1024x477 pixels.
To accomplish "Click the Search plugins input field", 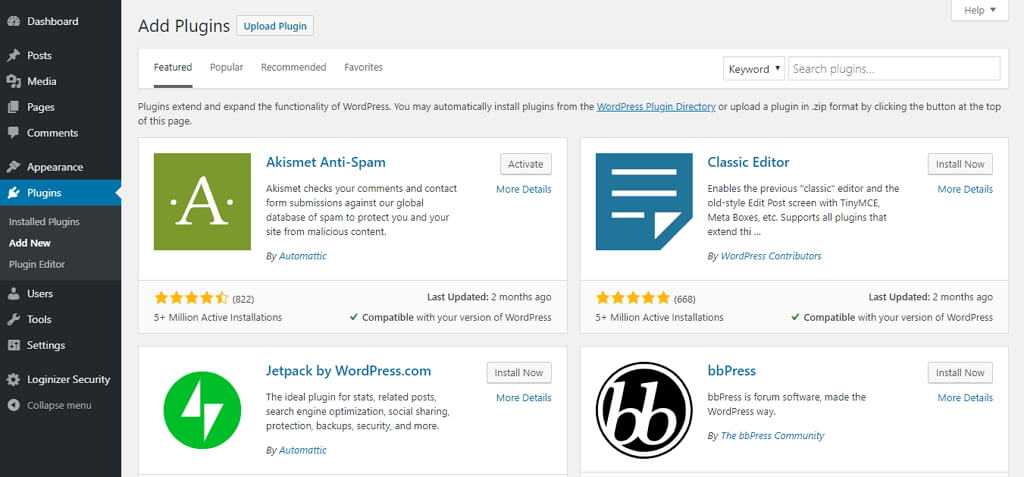I will tap(893, 69).
